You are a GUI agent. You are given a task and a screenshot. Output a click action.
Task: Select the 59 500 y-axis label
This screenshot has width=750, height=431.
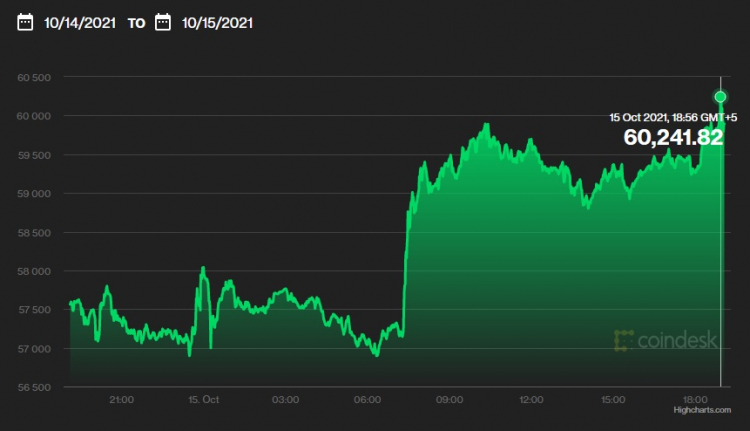pos(35,155)
